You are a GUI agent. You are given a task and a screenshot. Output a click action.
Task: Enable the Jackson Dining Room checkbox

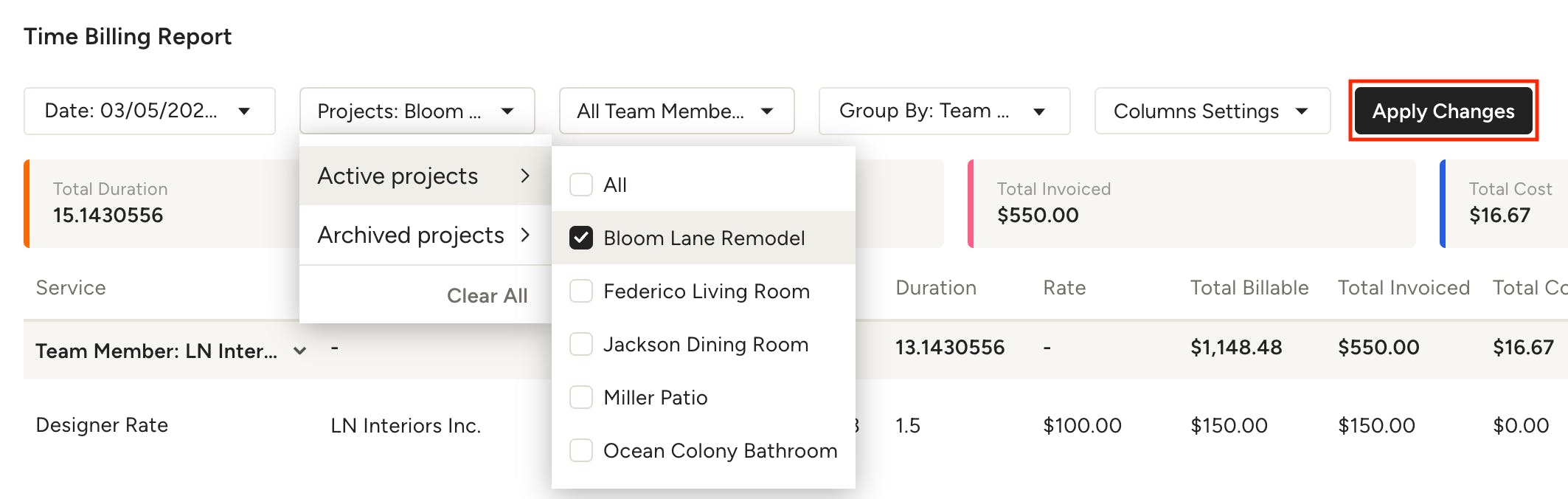tap(580, 344)
